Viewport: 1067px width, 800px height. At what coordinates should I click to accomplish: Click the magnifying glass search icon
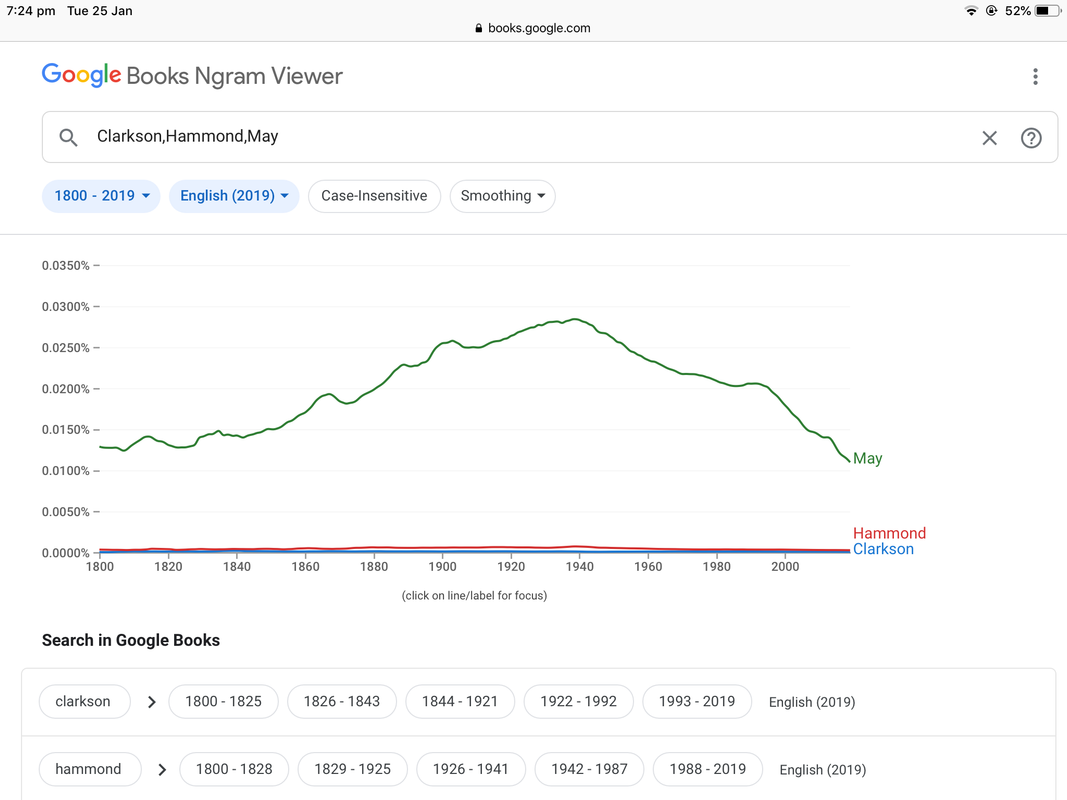tap(68, 137)
